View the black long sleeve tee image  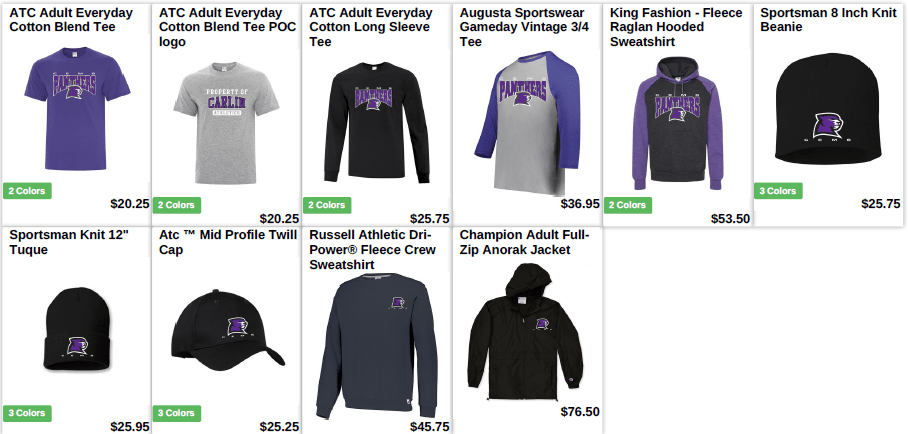pos(376,123)
